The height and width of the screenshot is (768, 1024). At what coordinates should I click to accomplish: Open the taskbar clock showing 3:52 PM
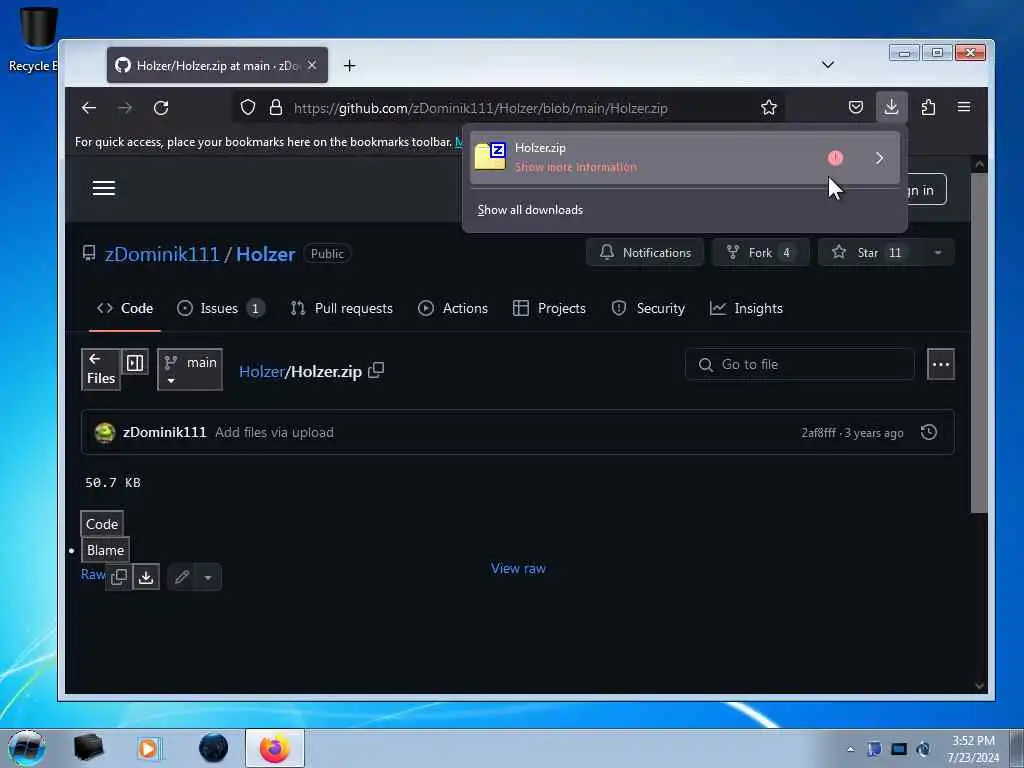[973, 749]
